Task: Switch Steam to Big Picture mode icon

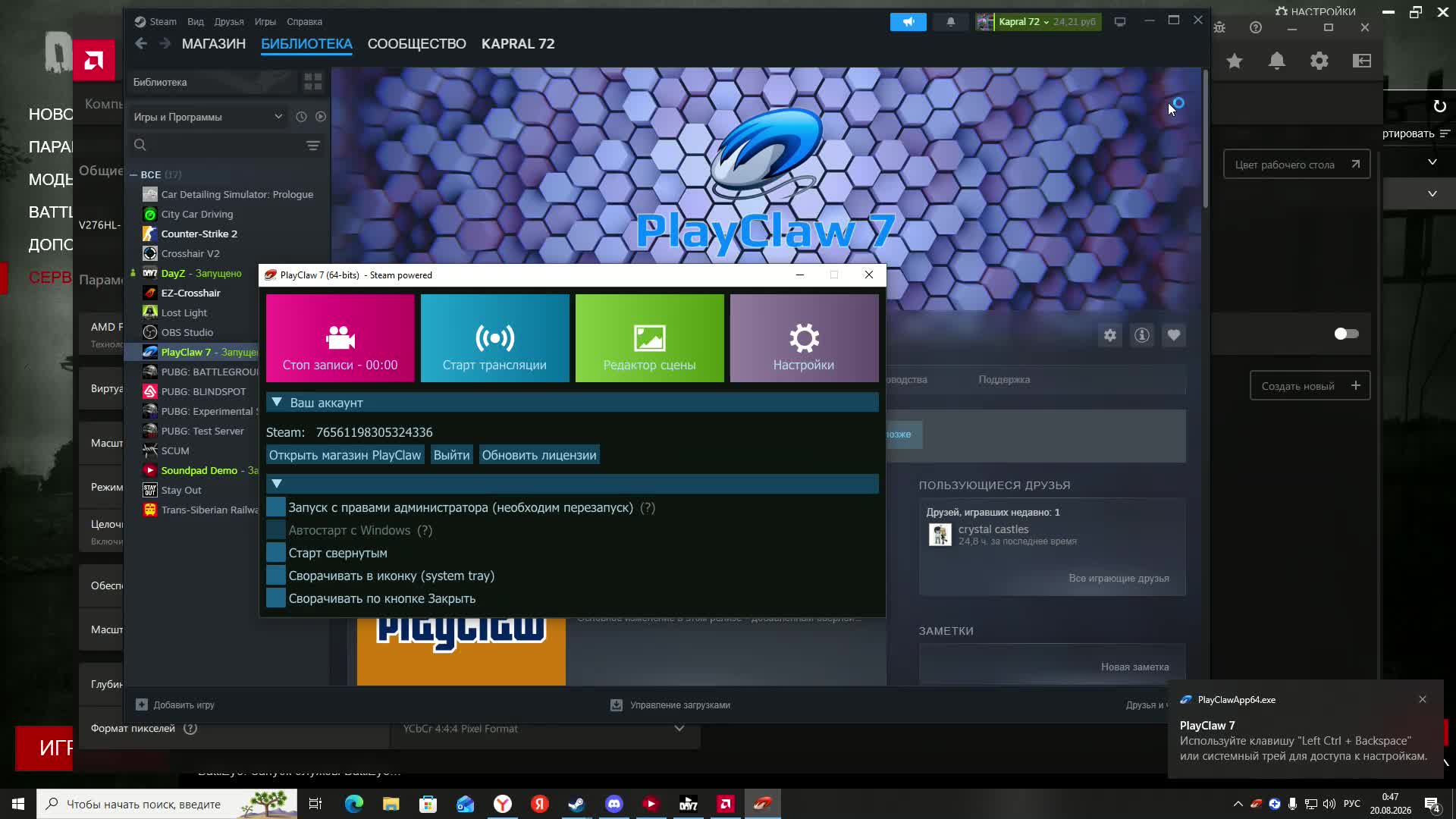Action: (x=1120, y=22)
